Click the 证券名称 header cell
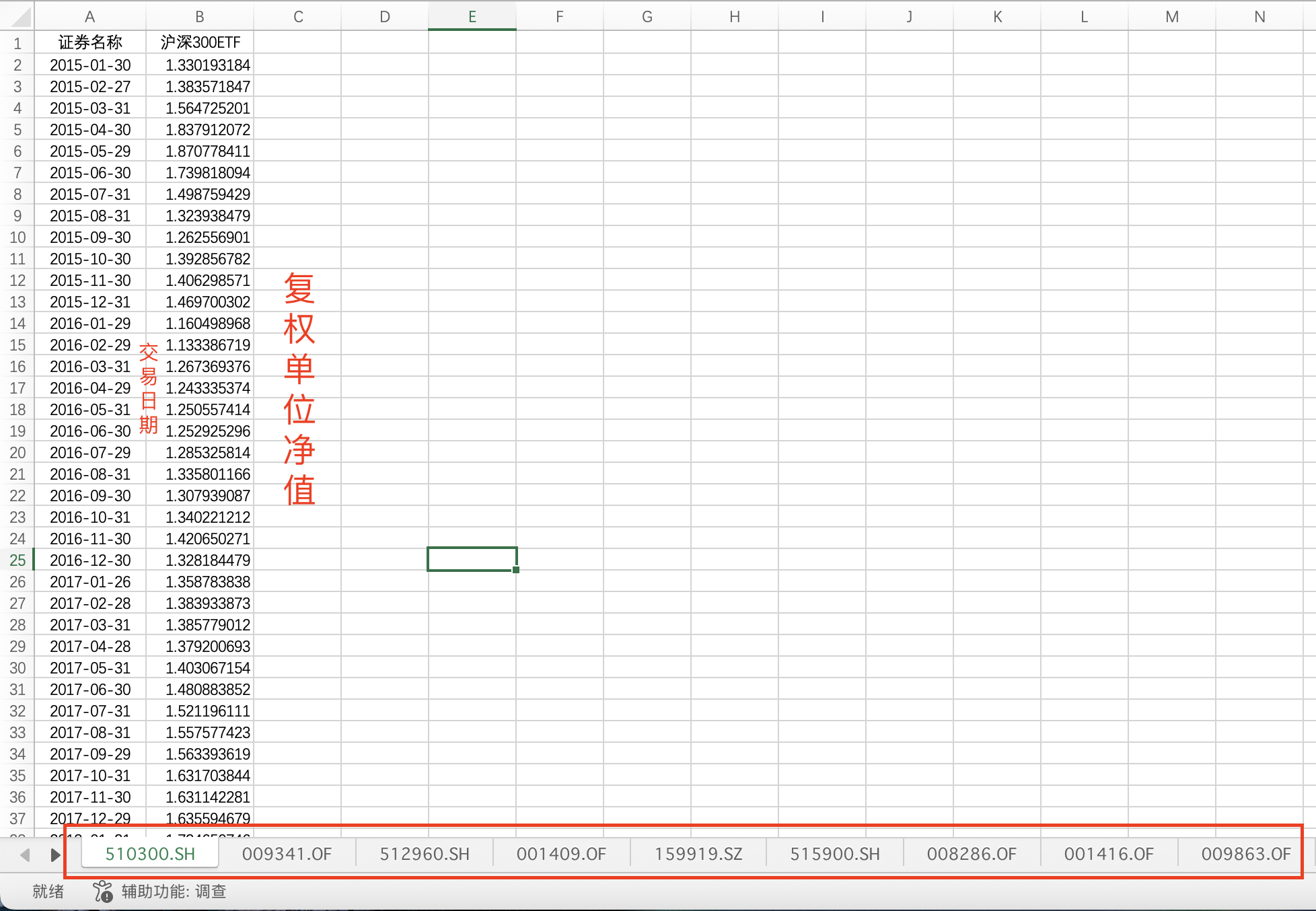 click(90, 43)
